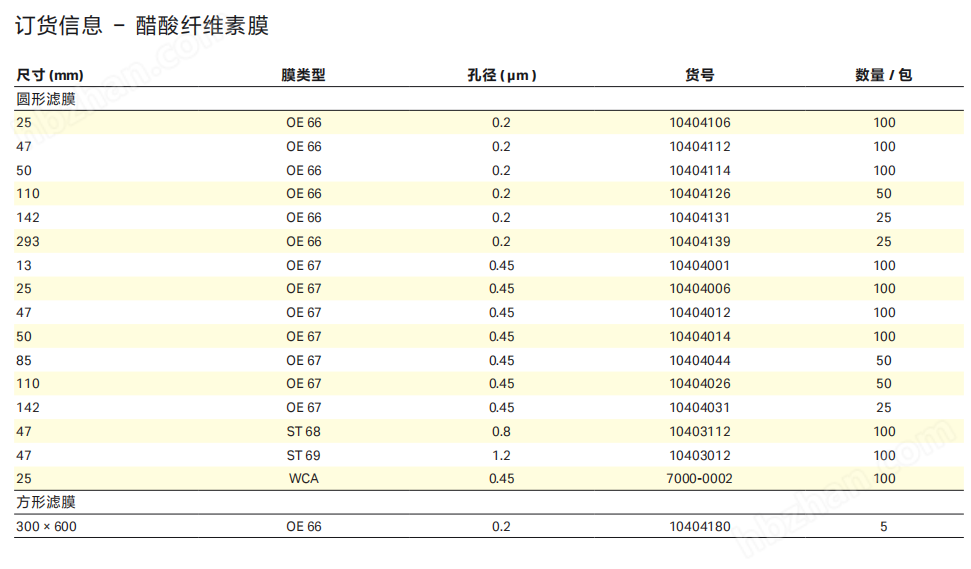This screenshot has height=569, width=971.
Task: Click catalog number 10403112
Action: [x=699, y=431]
